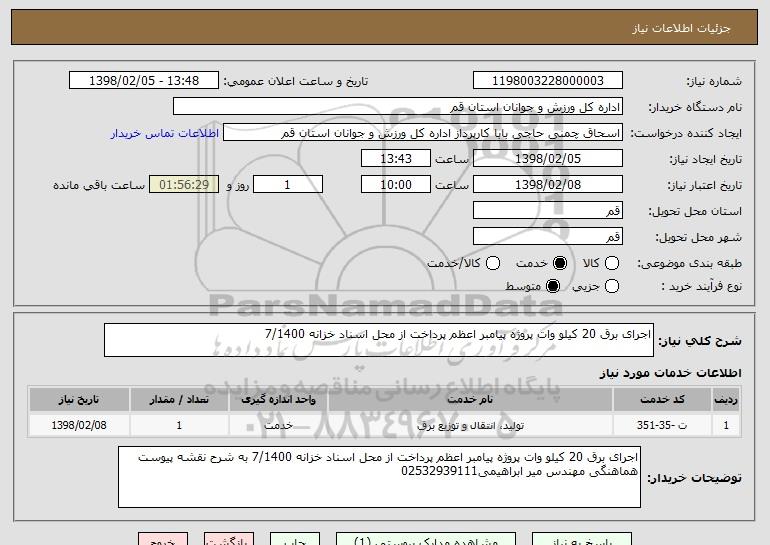Click the تعداد / مقدار column header
Image resolution: width=770 pixels, height=545 pixels.
[x=179, y=400]
